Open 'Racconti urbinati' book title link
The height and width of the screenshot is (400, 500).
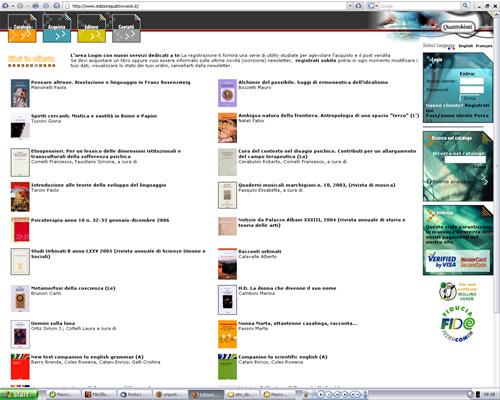pos(260,251)
